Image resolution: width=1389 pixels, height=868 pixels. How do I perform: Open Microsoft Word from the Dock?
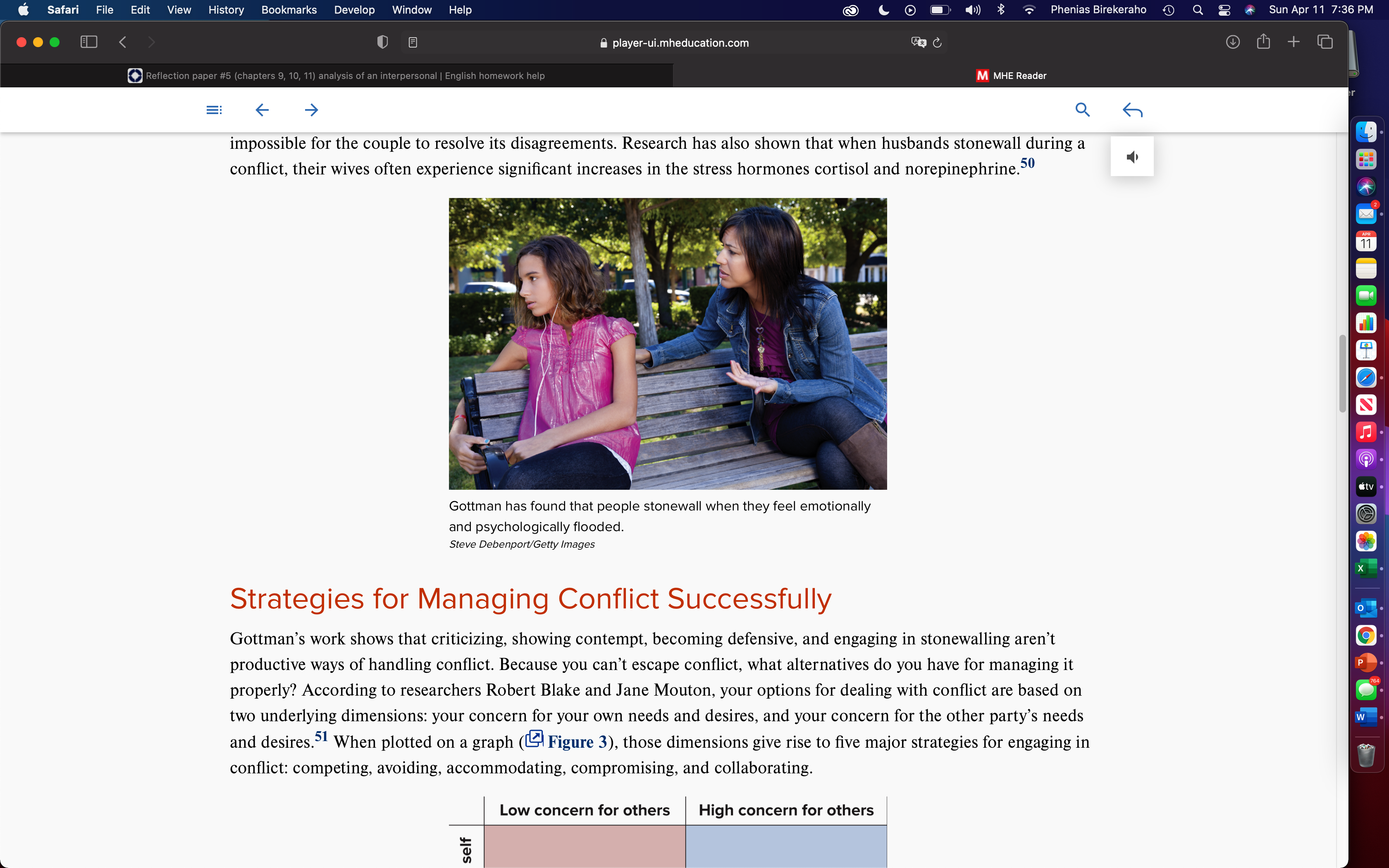(1366, 717)
